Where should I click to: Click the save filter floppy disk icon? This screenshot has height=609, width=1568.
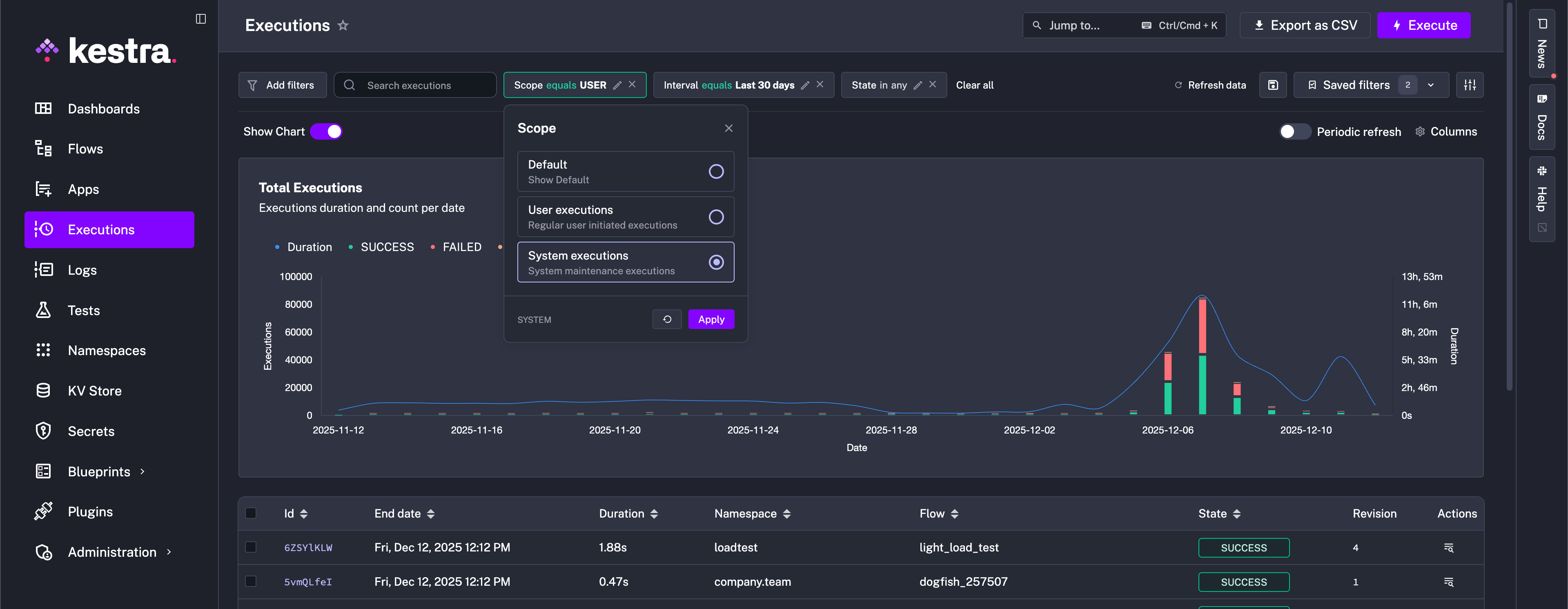[1273, 85]
